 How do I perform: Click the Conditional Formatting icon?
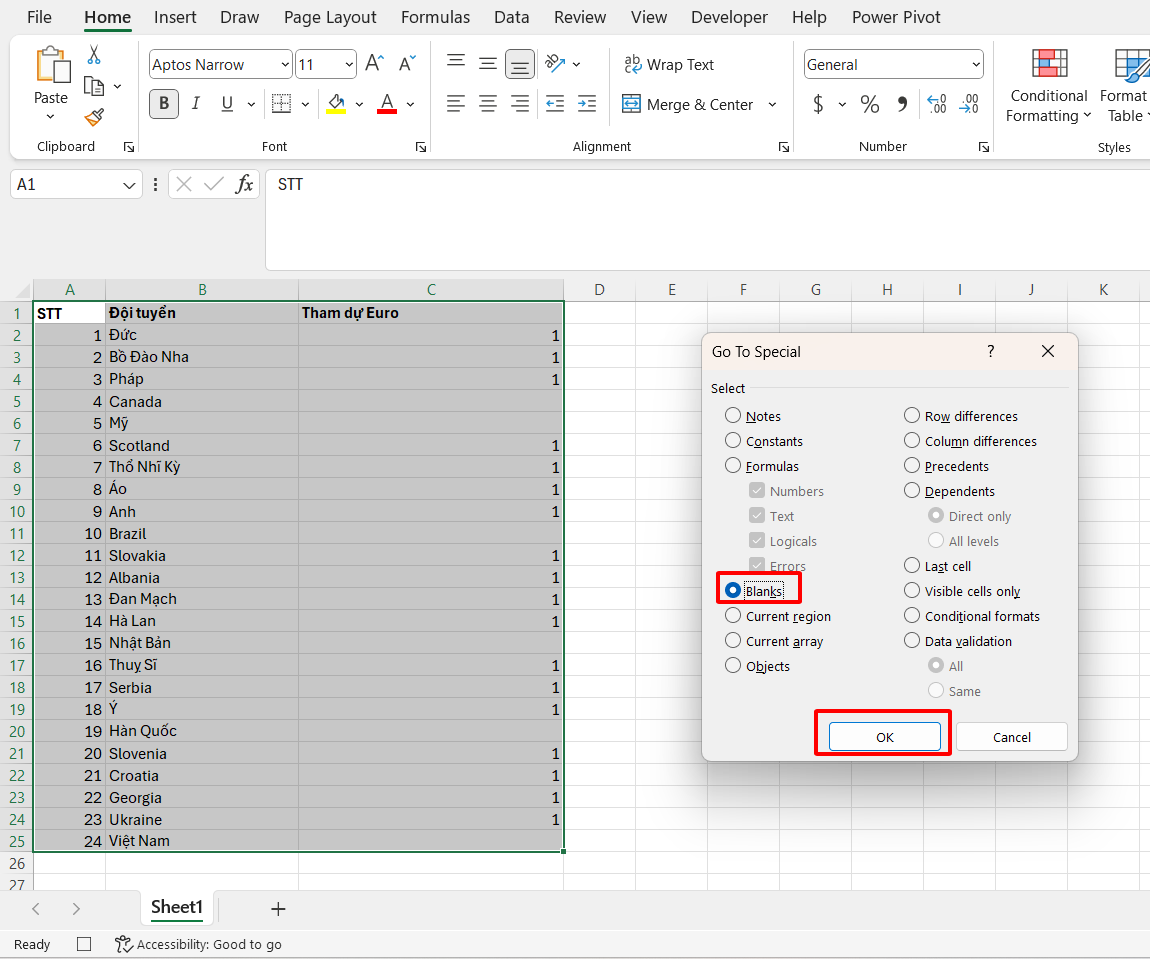(x=1049, y=64)
